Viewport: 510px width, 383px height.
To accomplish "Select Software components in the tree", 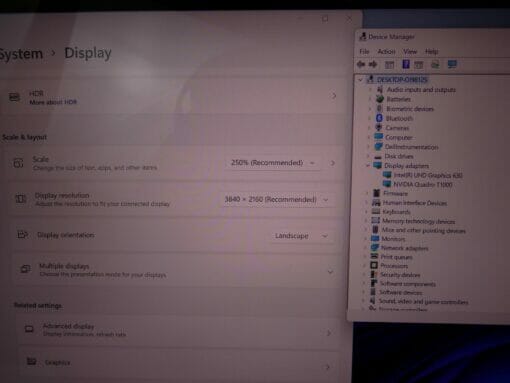I will tap(408, 284).
